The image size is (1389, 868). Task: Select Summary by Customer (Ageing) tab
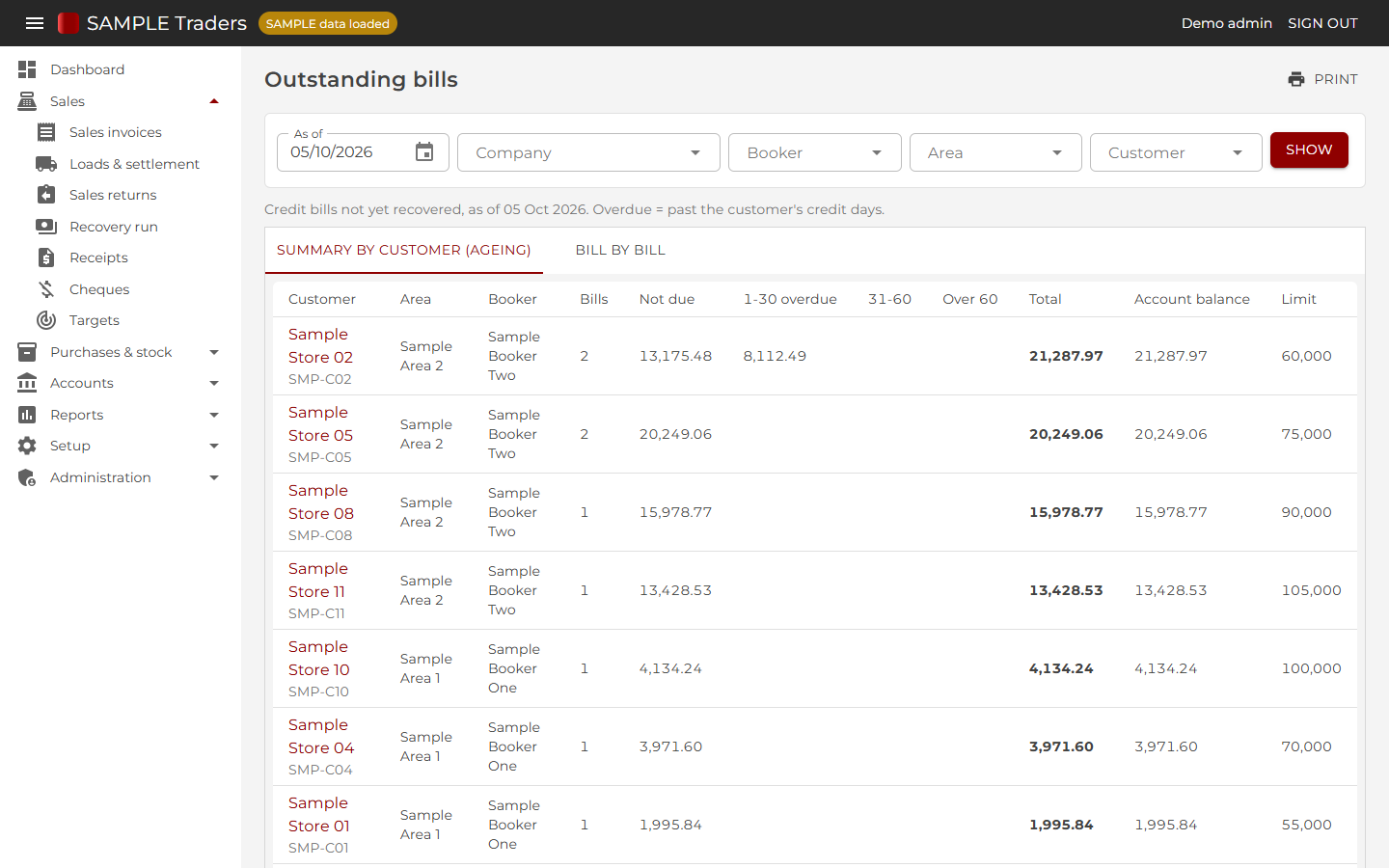(x=404, y=250)
